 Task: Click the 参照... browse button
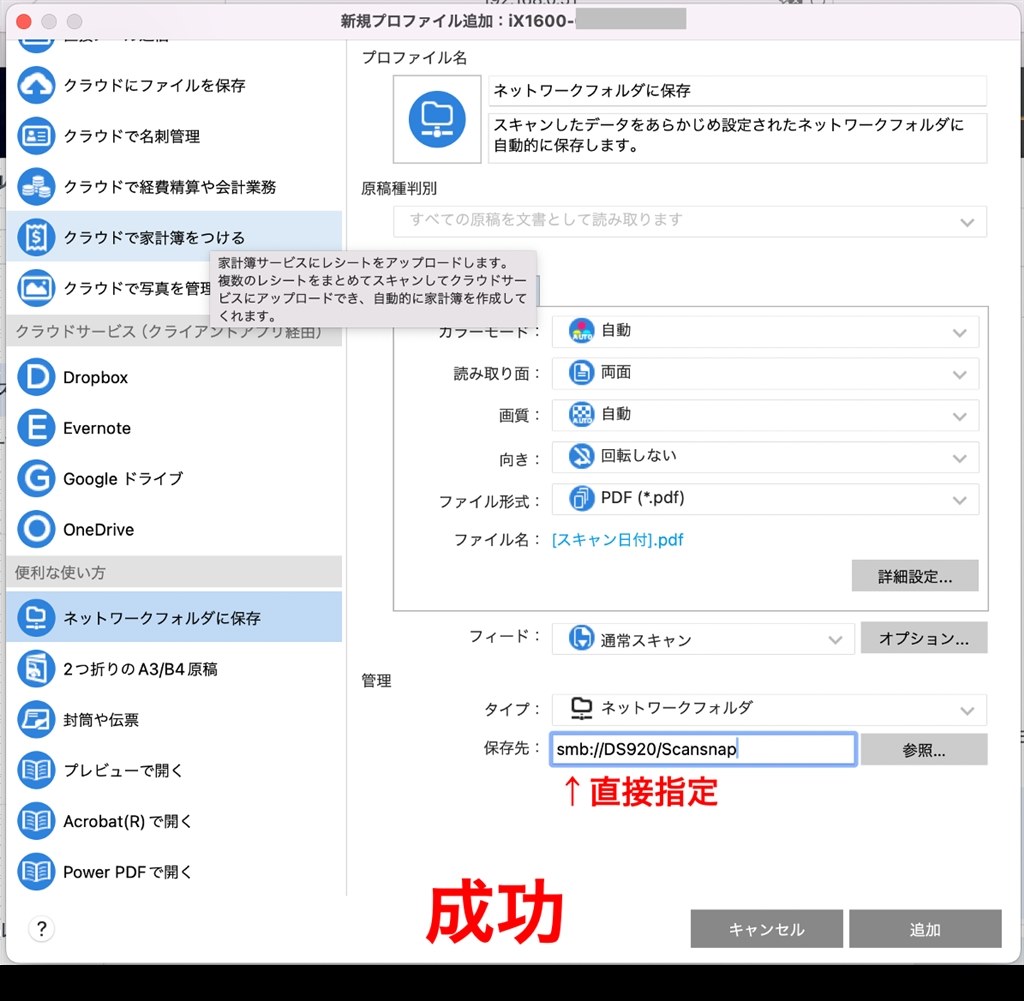click(923, 750)
